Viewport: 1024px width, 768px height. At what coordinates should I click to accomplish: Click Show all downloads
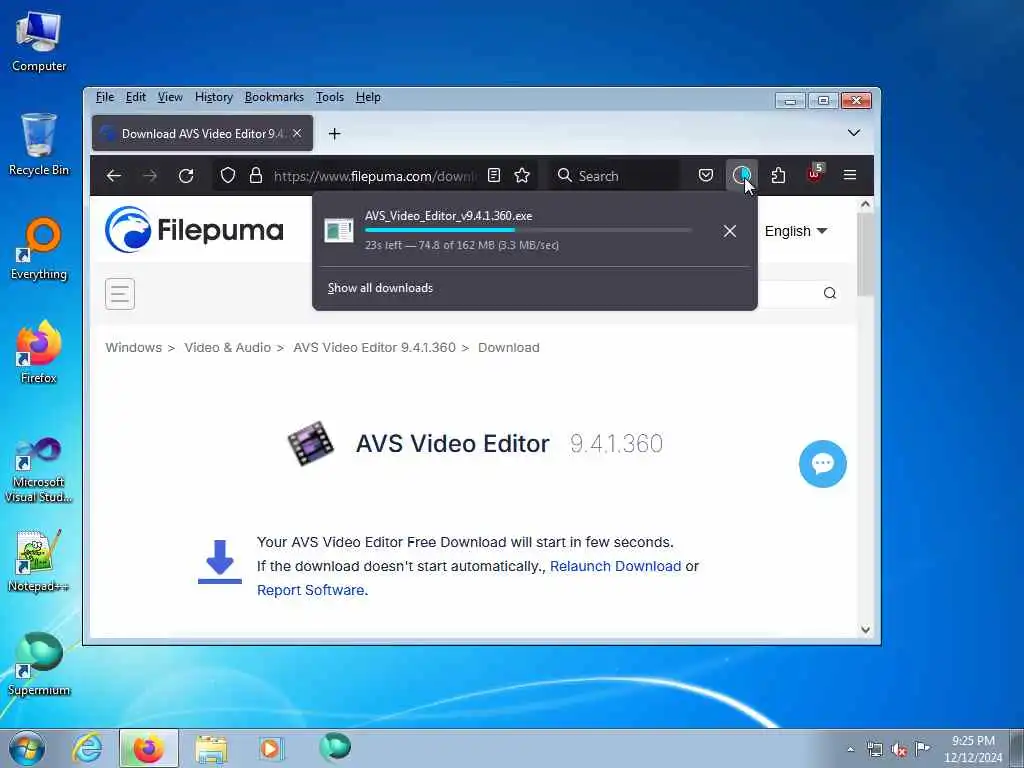click(380, 288)
